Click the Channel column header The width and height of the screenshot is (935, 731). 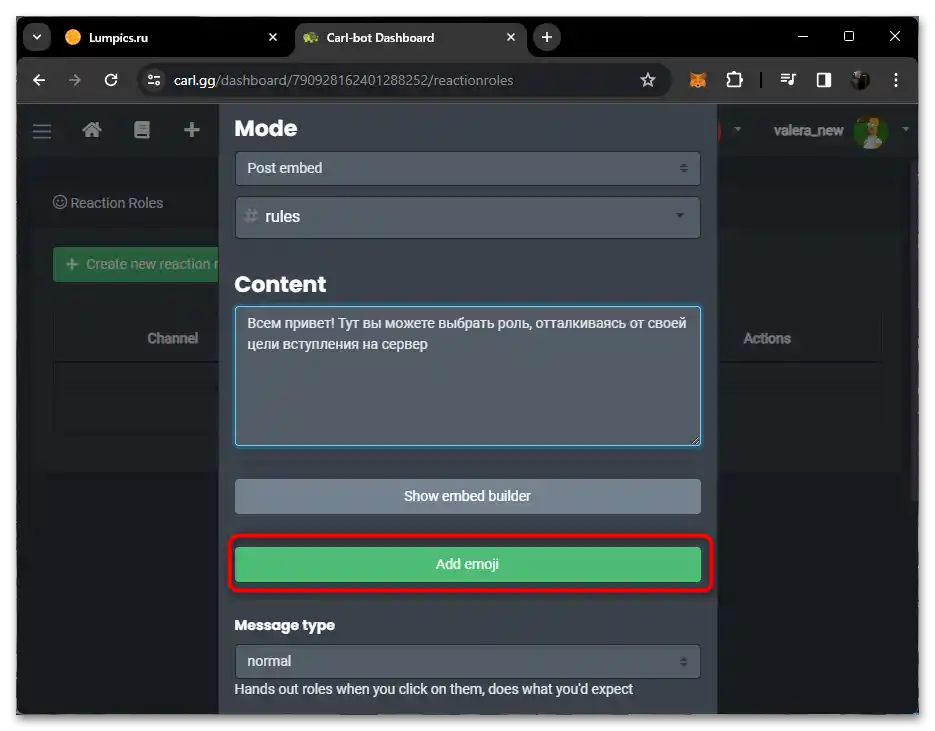click(172, 338)
